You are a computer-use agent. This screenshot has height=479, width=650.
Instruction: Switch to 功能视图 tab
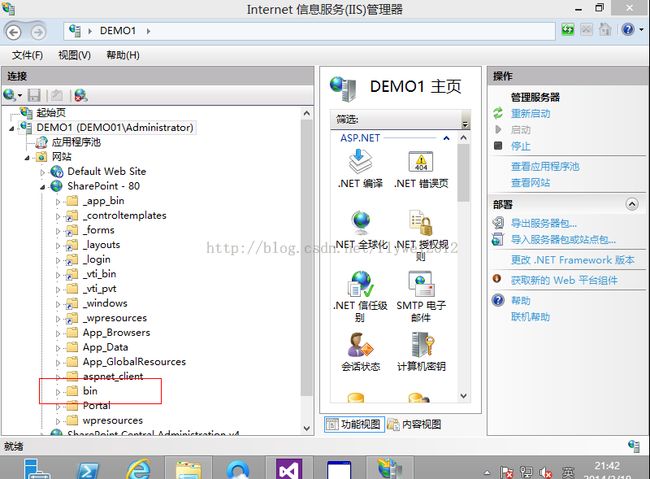[354, 424]
